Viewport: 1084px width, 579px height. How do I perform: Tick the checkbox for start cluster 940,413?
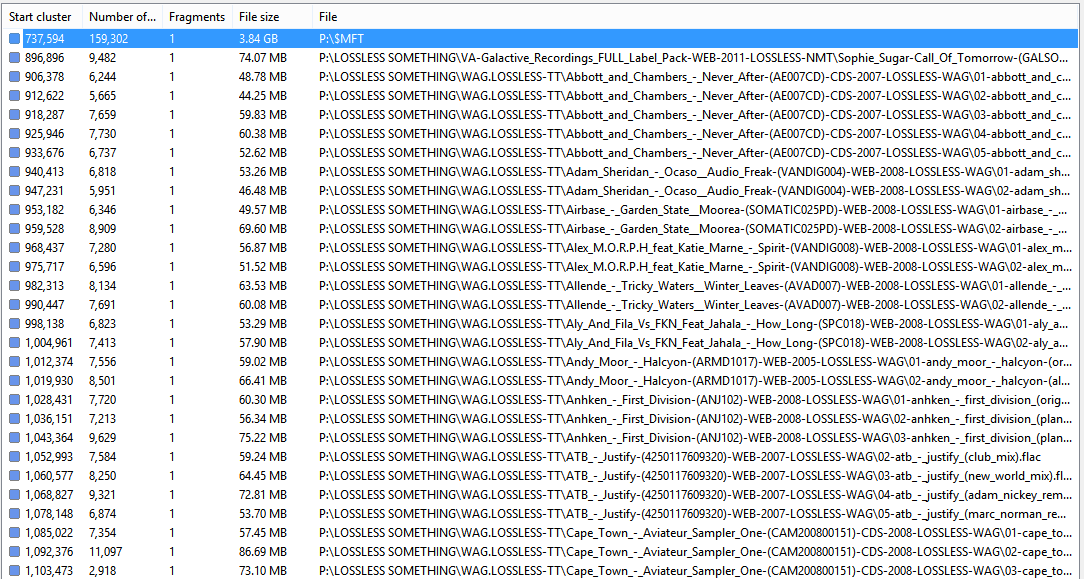click(x=14, y=171)
